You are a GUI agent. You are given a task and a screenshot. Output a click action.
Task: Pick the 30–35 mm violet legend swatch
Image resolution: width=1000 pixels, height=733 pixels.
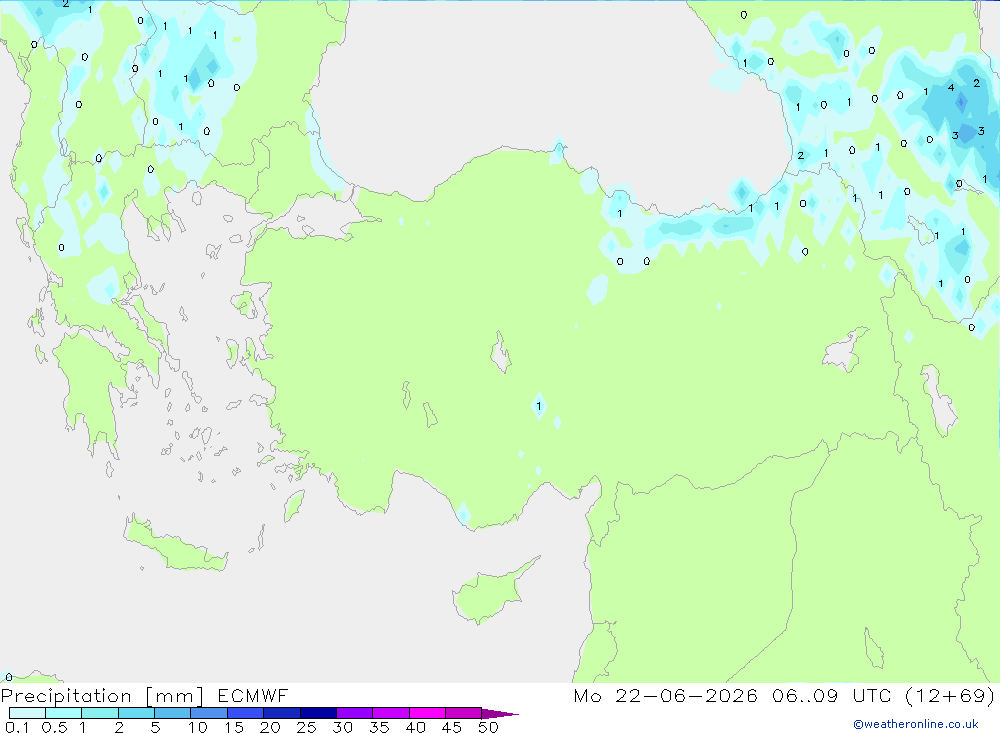click(x=355, y=713)
